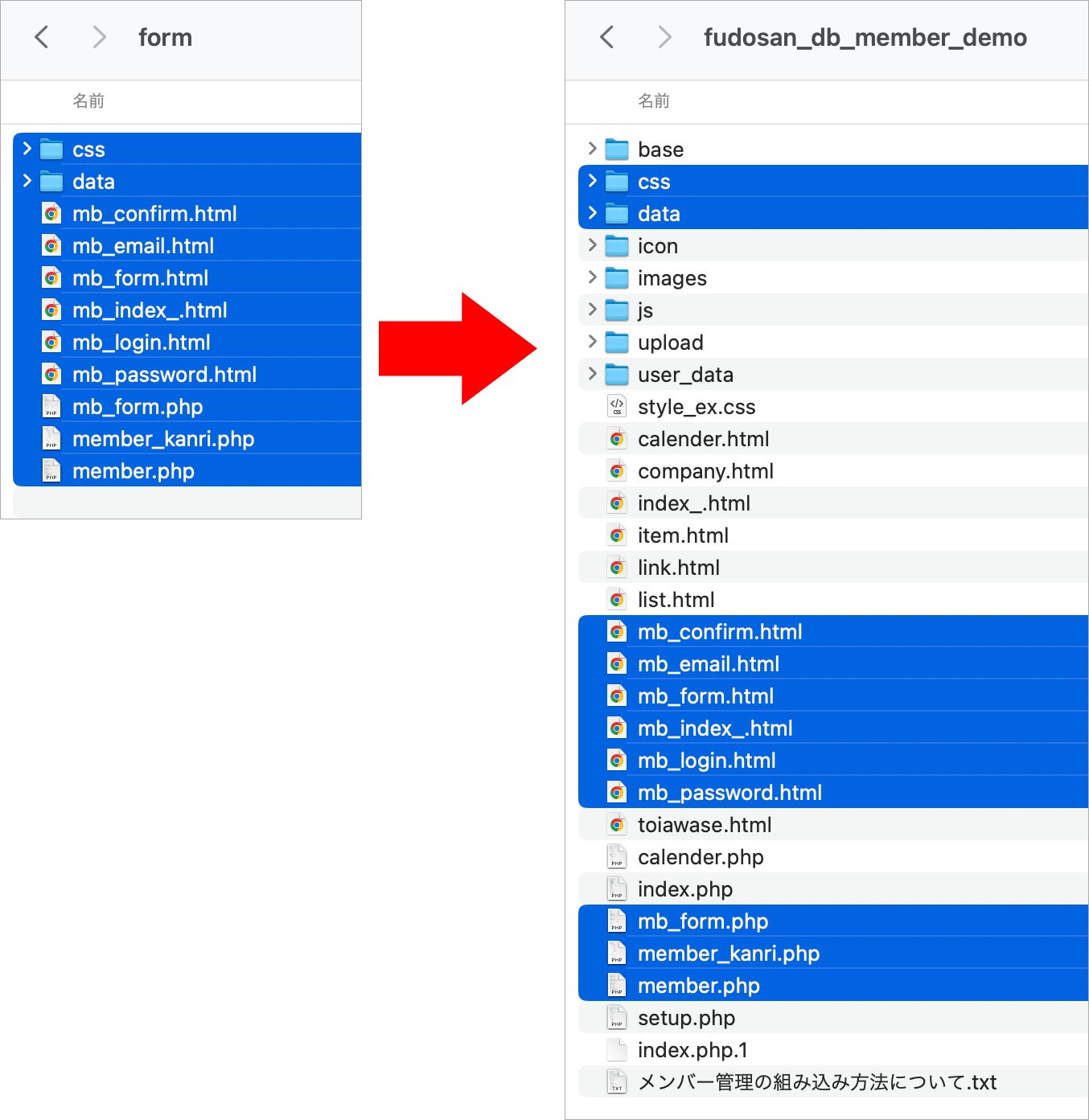This screenshot has height=1120, width=1089.
Task: Click PHP file icon for setup.php
Action: coord(617,1018)
